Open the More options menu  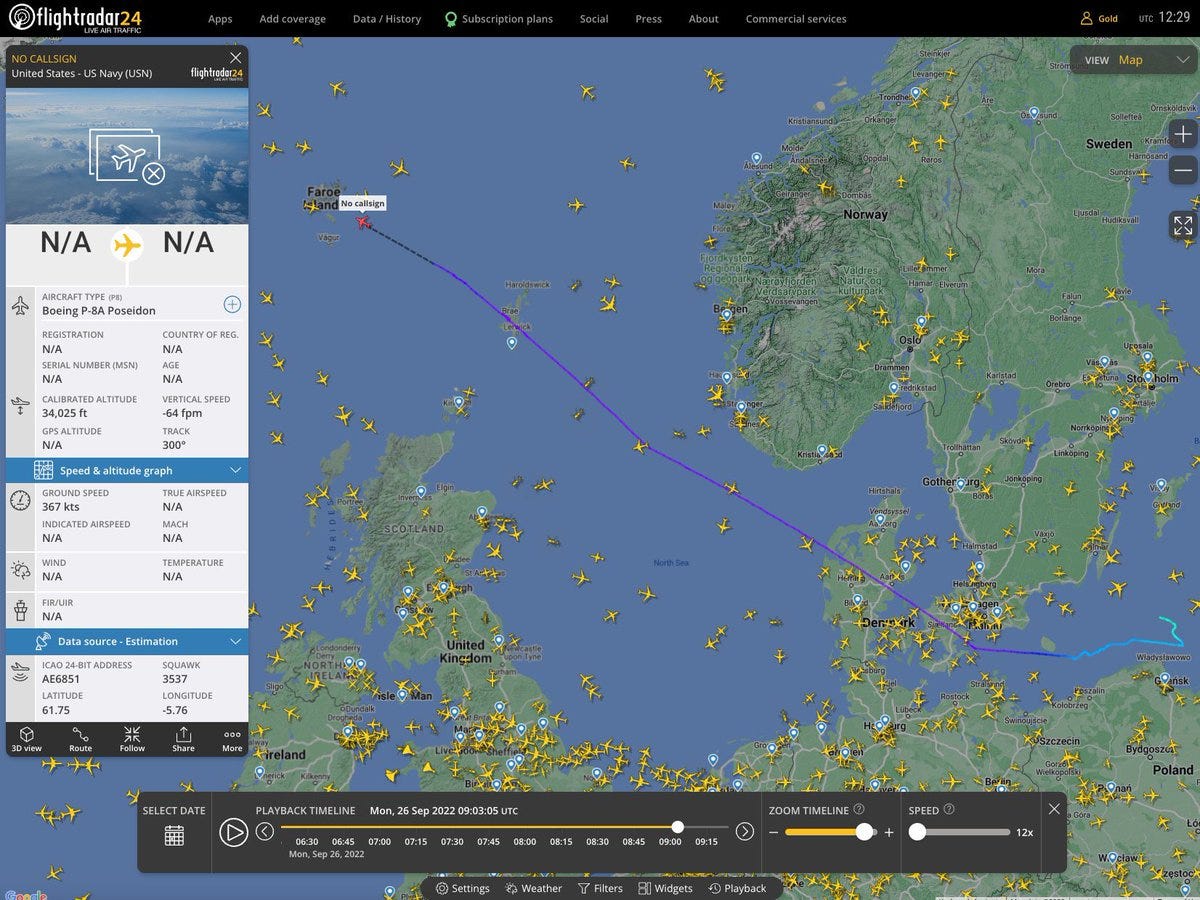[x=232, y=739]
